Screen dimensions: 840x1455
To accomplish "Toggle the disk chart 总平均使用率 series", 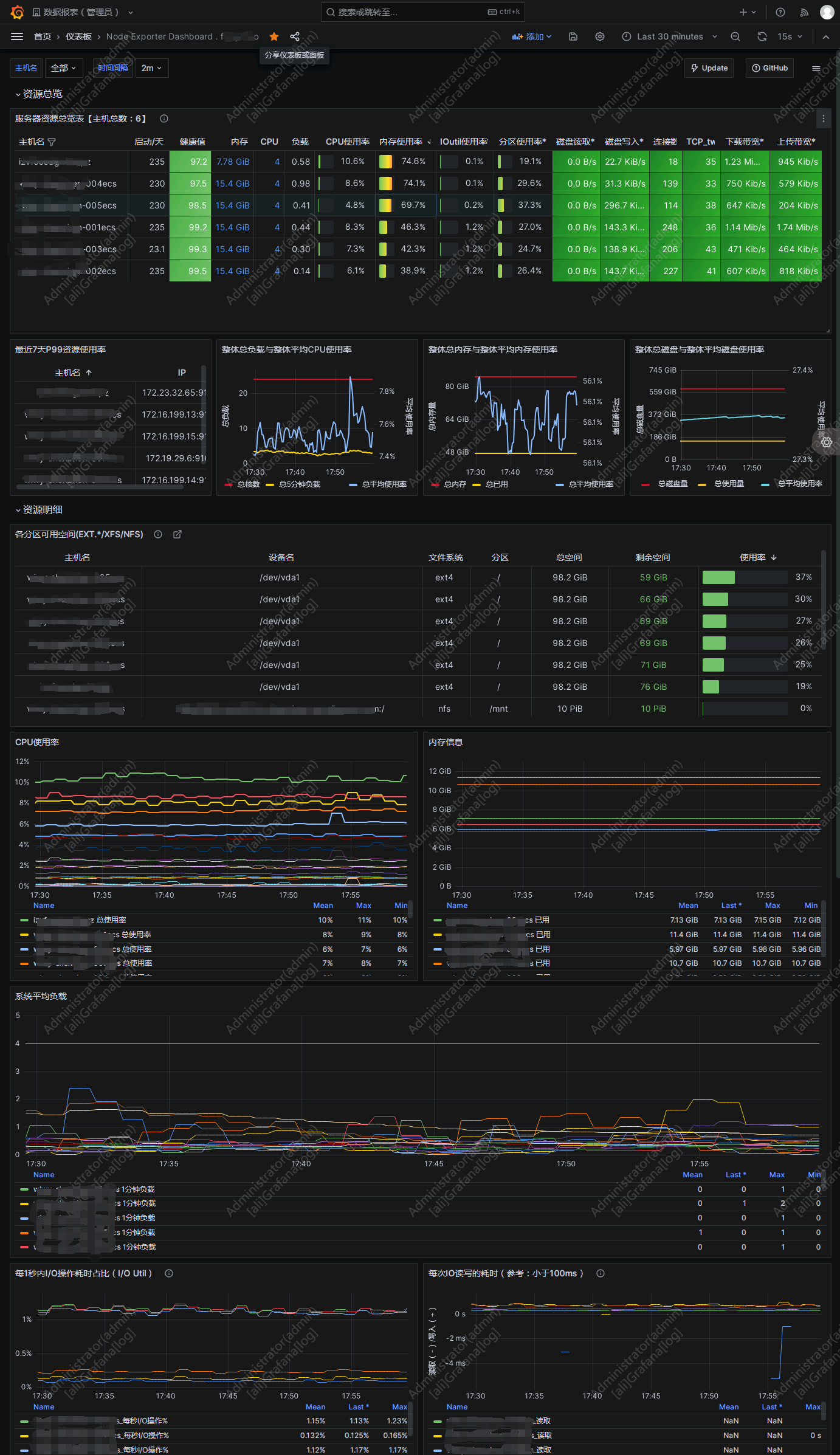I will pyautogui.click(x=800, y=484).
